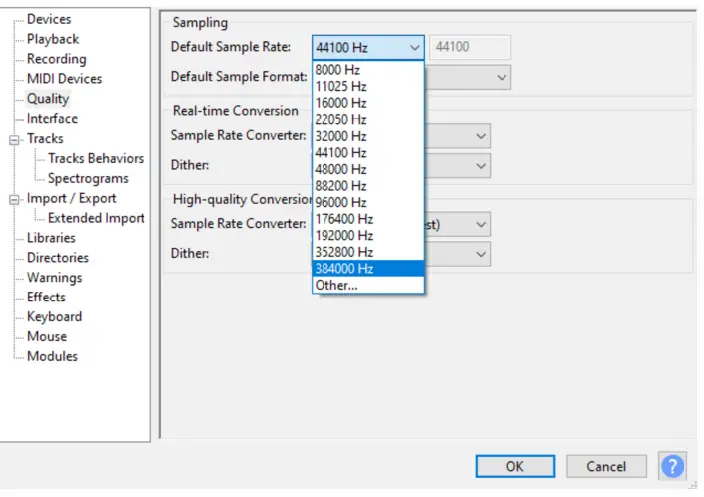Switch to the Recording preferences page
Viewport: 704px width, 497px height.
point(56,59)
